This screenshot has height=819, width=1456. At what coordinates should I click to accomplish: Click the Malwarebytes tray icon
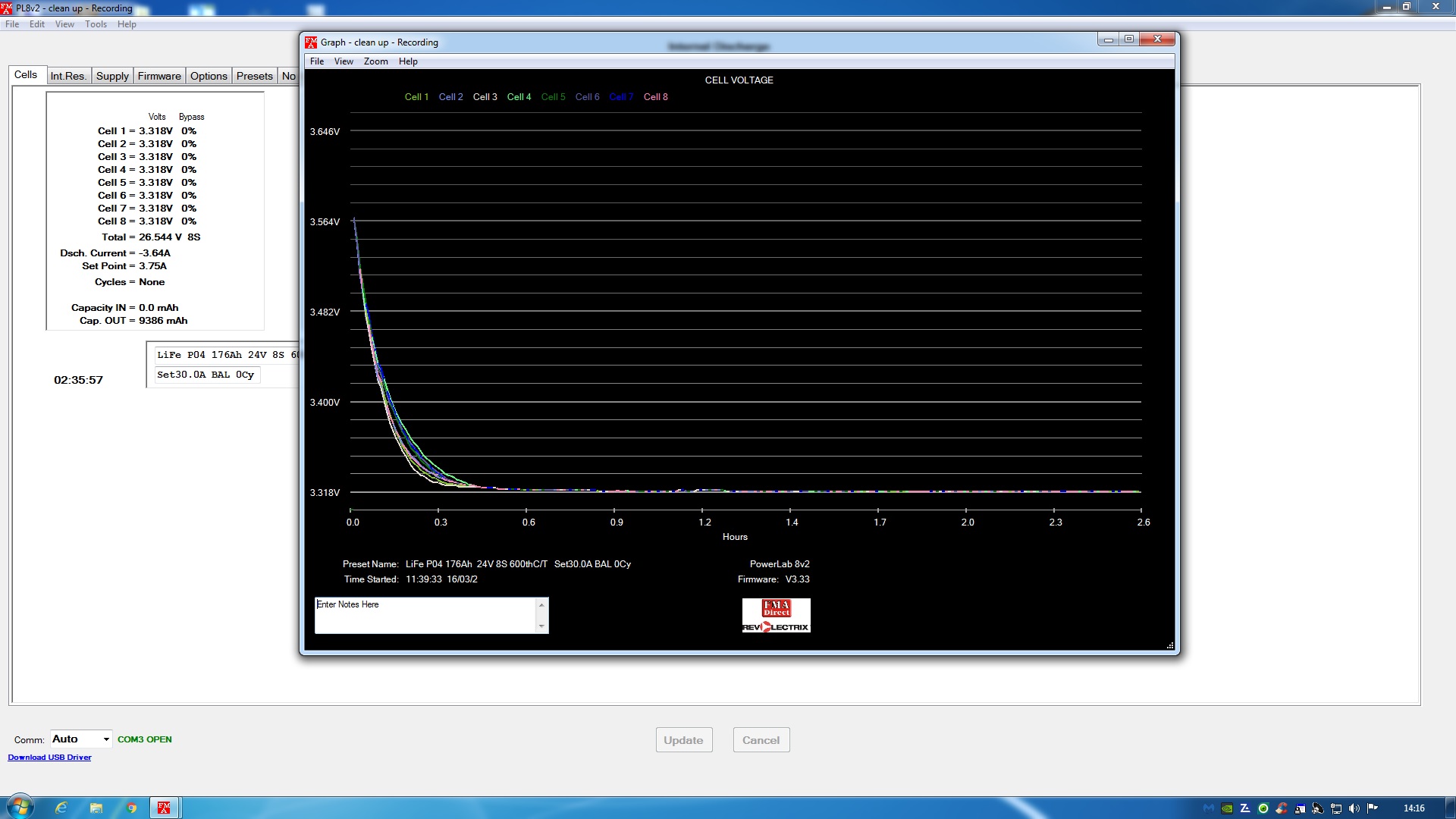(x=1209, y=808)
